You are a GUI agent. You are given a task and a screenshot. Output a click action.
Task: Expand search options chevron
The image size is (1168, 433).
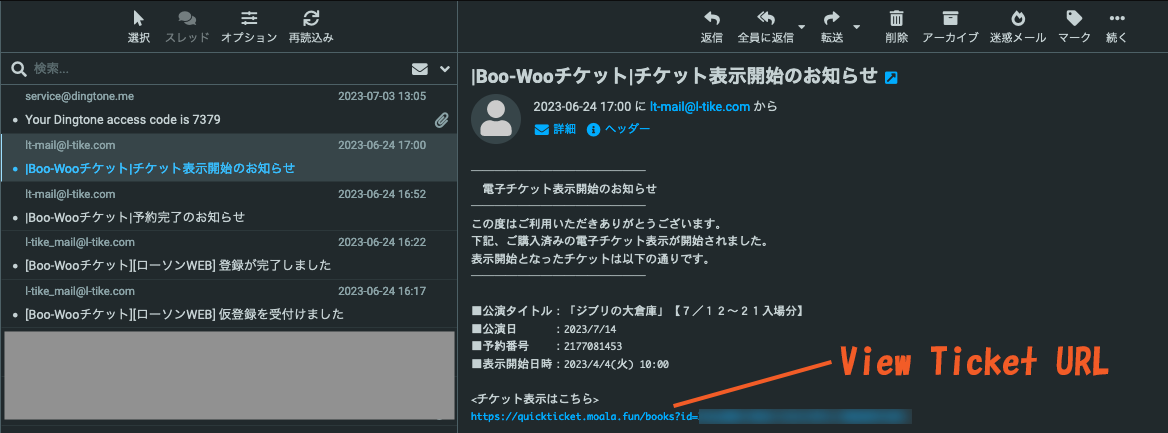pos(445,69)
